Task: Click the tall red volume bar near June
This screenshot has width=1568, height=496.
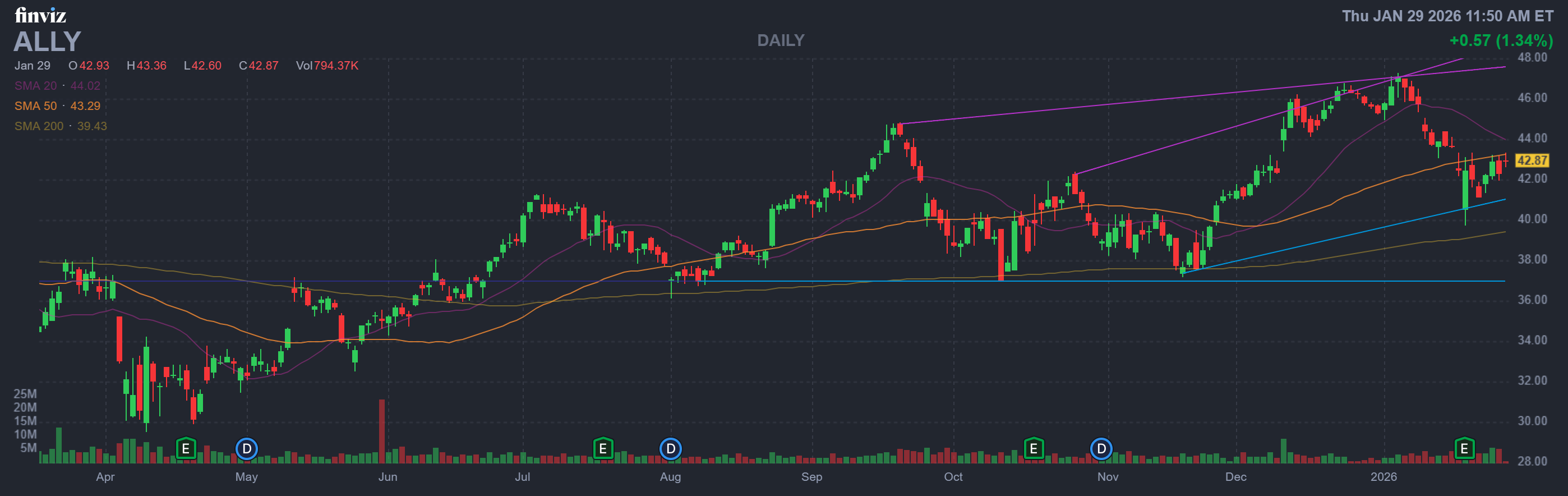Action: [382, 431]
